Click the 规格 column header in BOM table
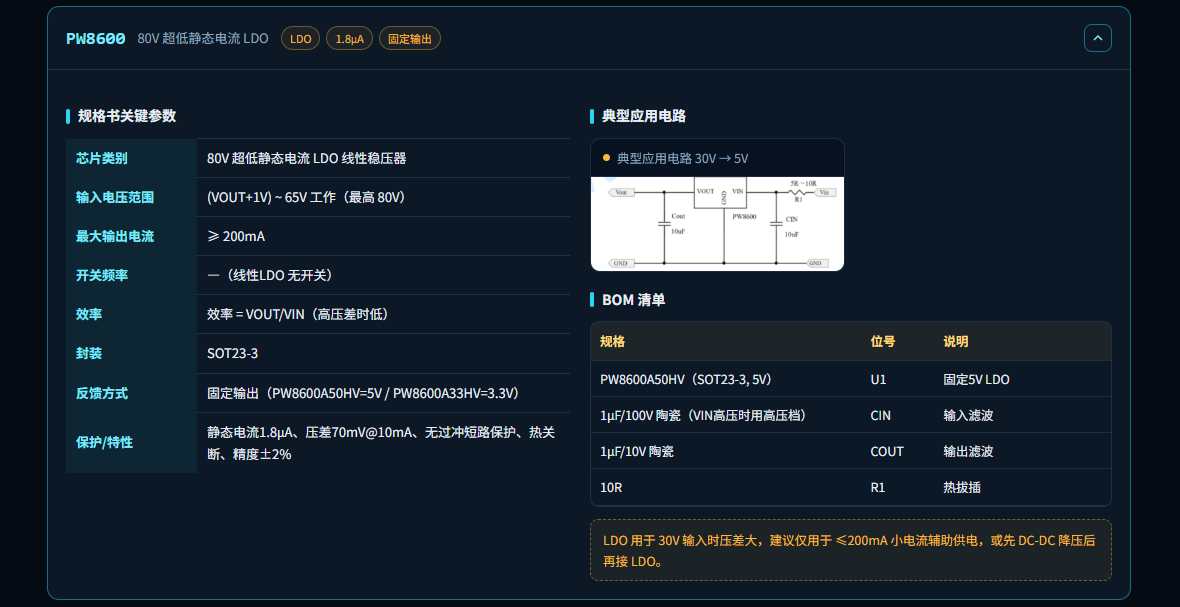Image resolution: width=1180 pixels, height=607 pixels. click(x=613, y=341)
